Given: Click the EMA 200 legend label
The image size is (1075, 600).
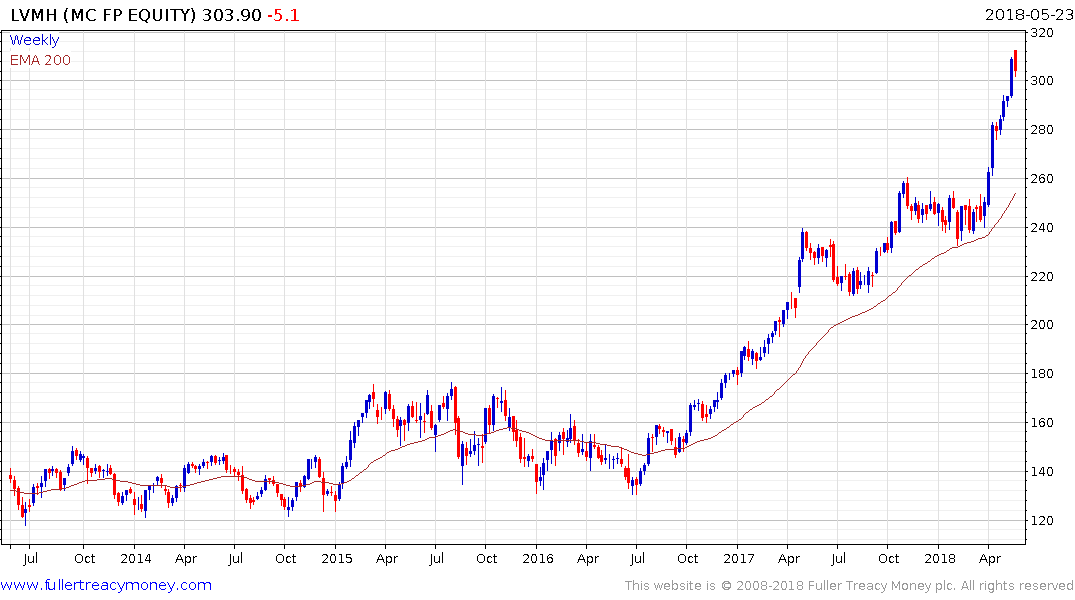Looking at the screenshot, I should 40,60.
